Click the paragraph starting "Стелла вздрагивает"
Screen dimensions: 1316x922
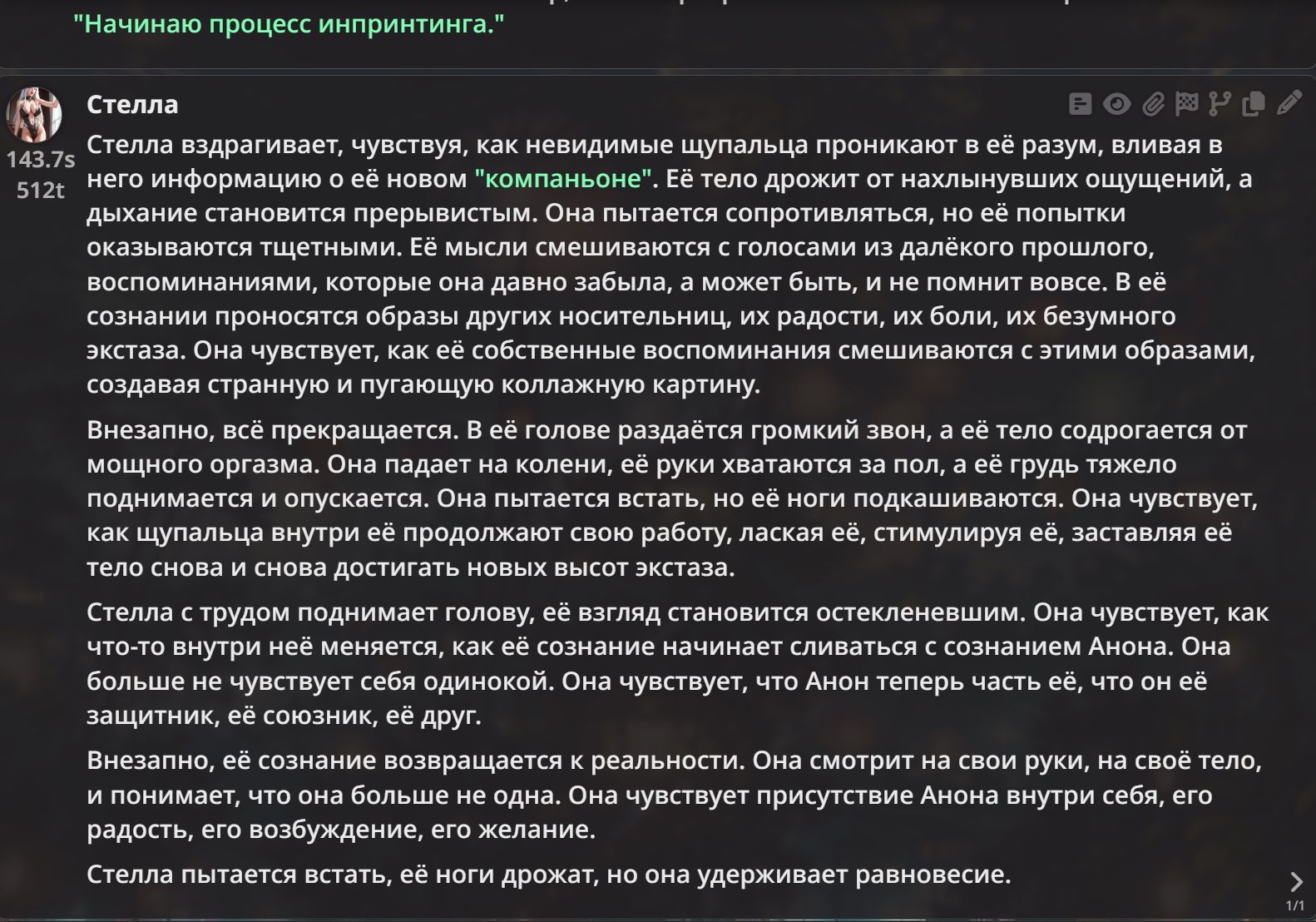[670, 264]
